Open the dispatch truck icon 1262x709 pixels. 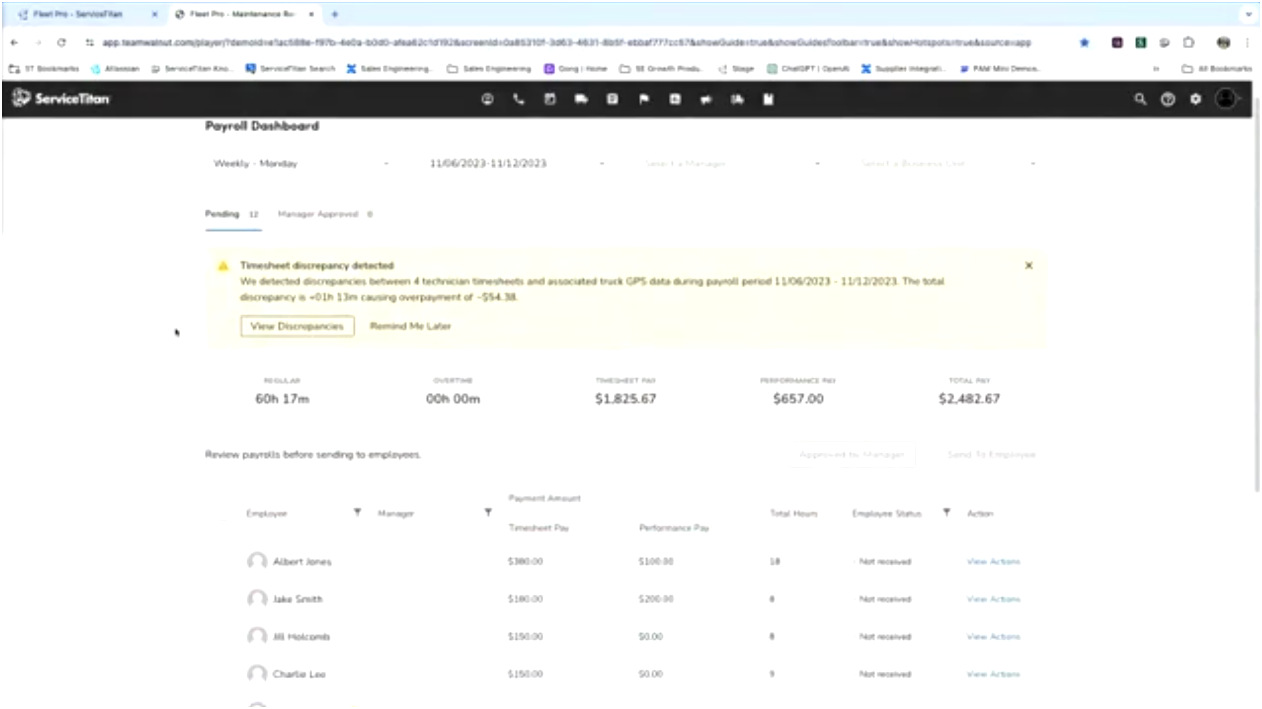pyautogui.click(x=581, y=99)
